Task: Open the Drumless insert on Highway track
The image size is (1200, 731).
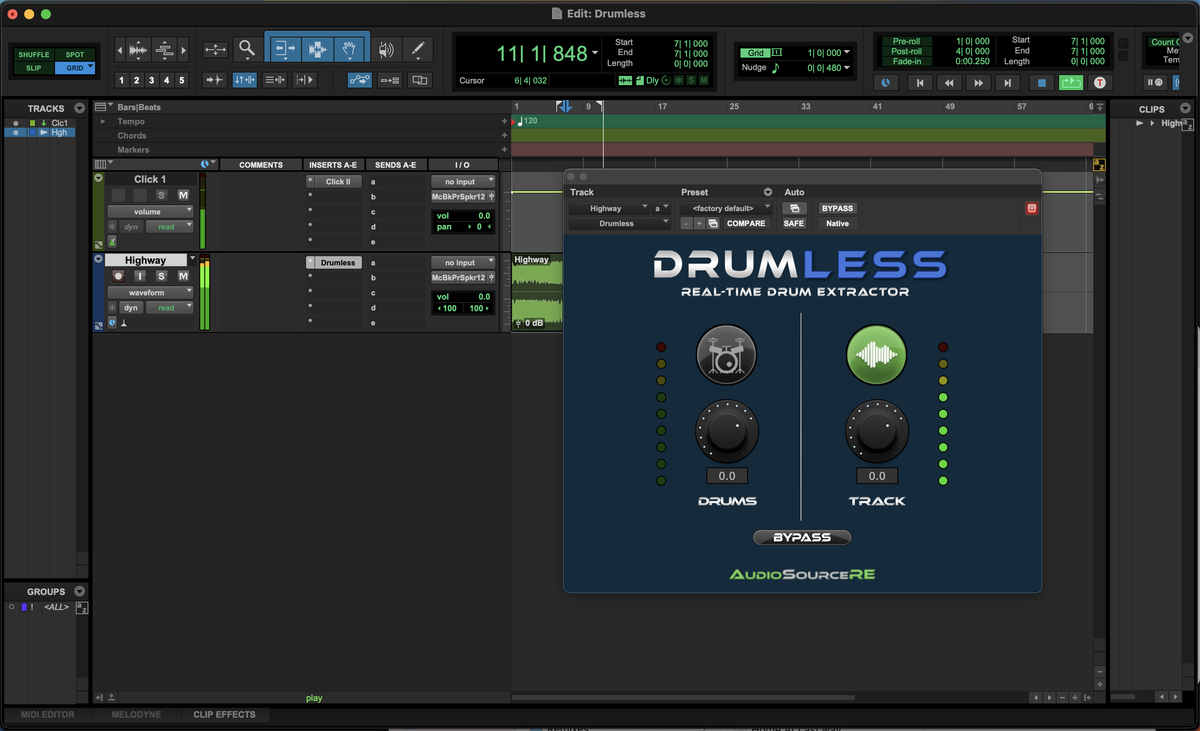Action: tap(338, 262)
